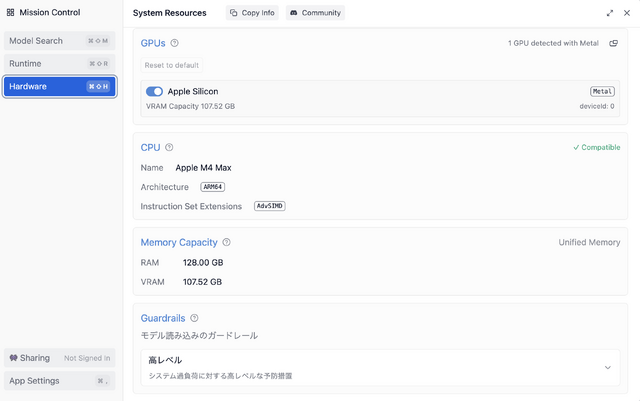Image resolution: width=640 pixels, height=401 pixels.
Task: Open the Community link button
Action: (315, 13)
